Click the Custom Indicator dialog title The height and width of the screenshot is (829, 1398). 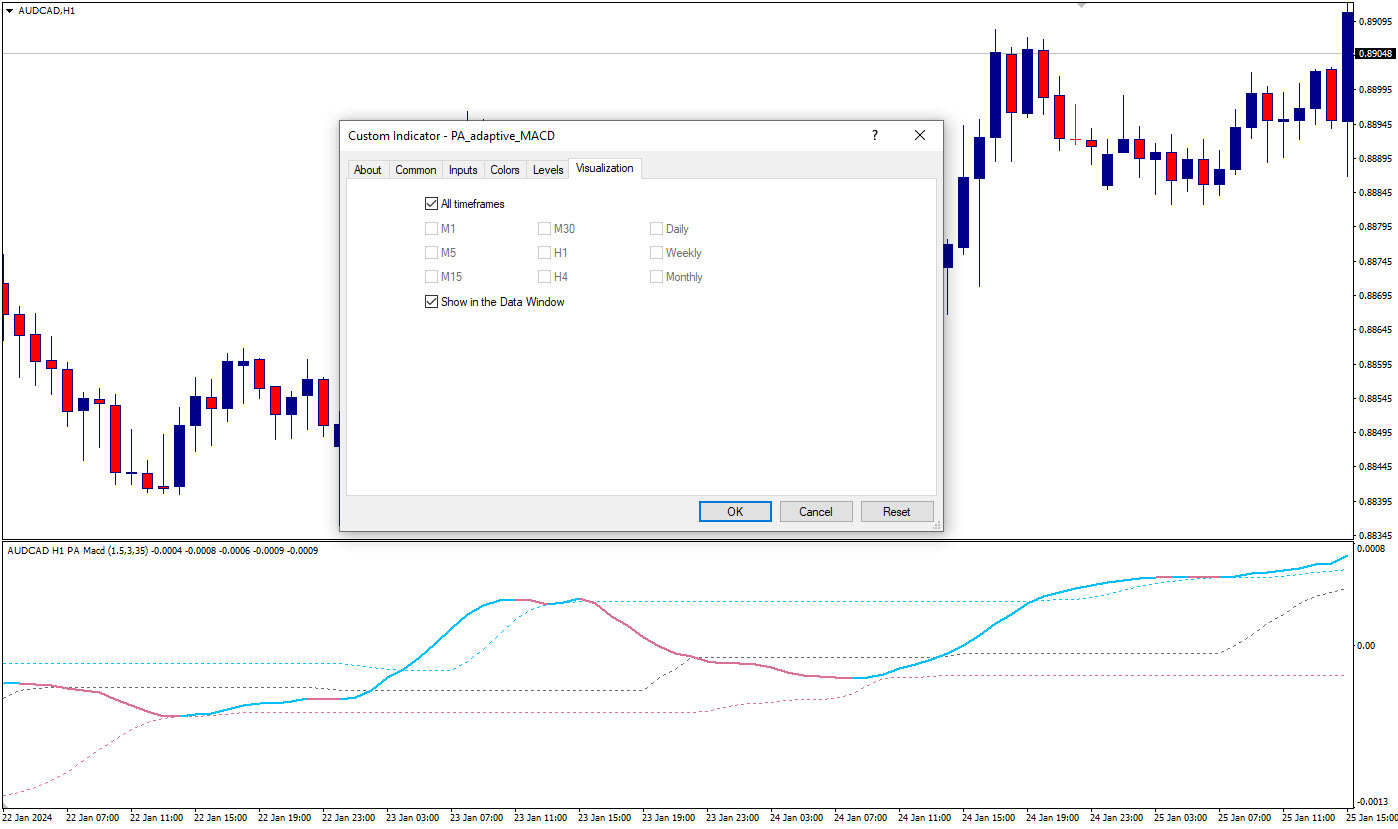[x=451, y=135]
